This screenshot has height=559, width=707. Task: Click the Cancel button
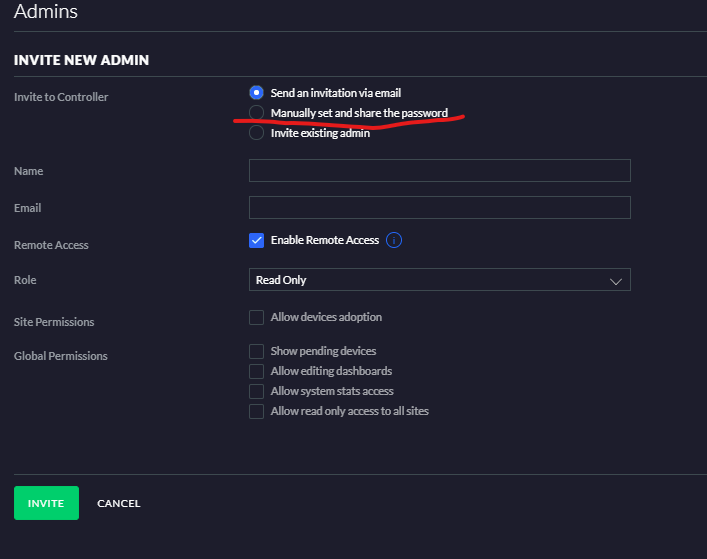(x=118, y=504)
